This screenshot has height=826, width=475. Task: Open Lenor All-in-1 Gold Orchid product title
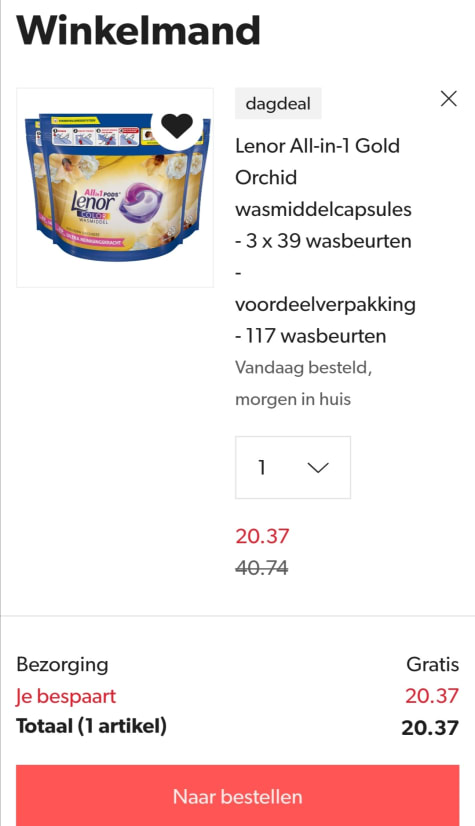point(325,241)
